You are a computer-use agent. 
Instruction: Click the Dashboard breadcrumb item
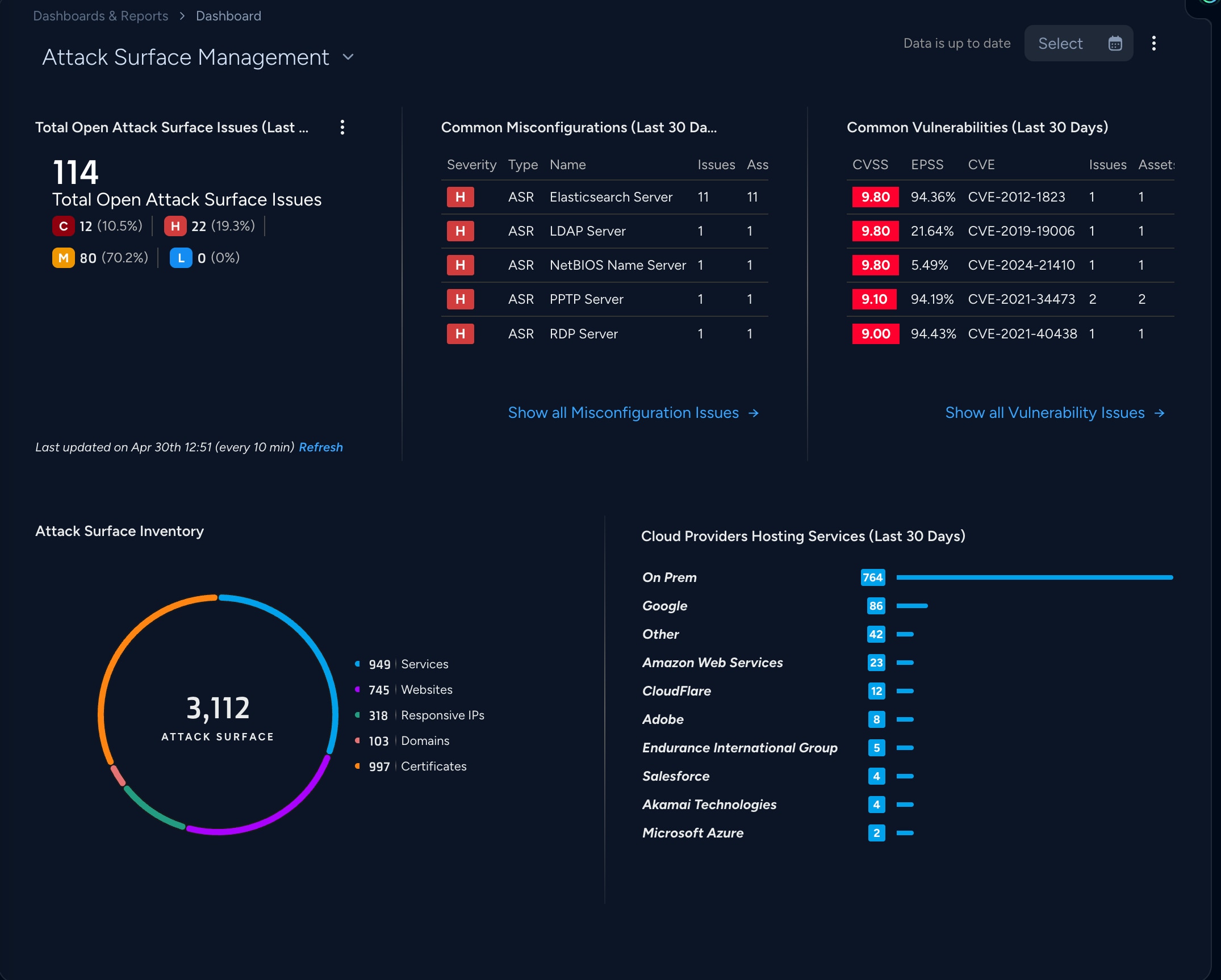[228, 16]
